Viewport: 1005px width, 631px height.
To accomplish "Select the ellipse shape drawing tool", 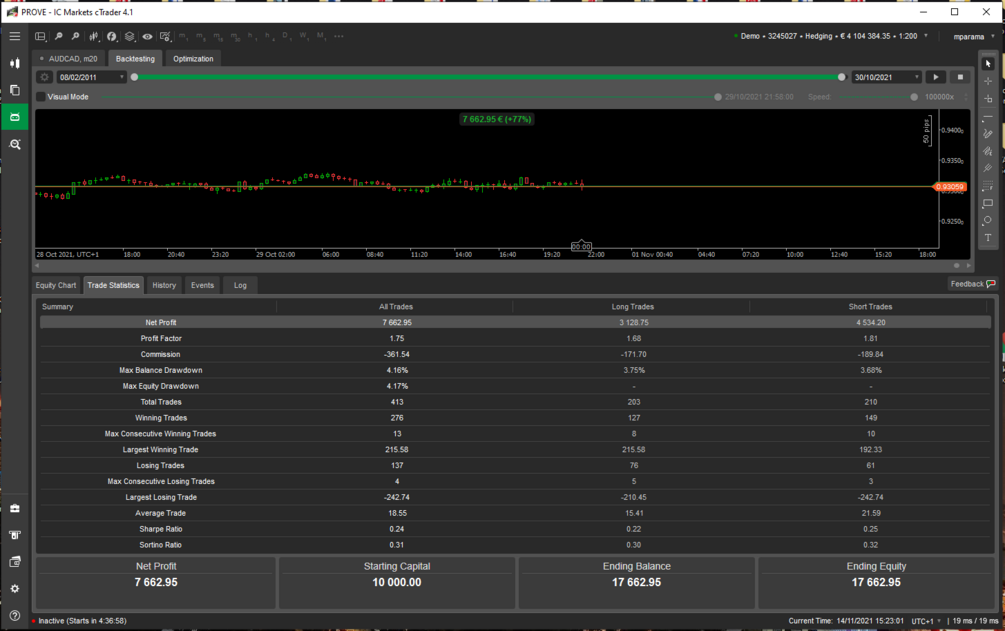I will pos(988,220).
